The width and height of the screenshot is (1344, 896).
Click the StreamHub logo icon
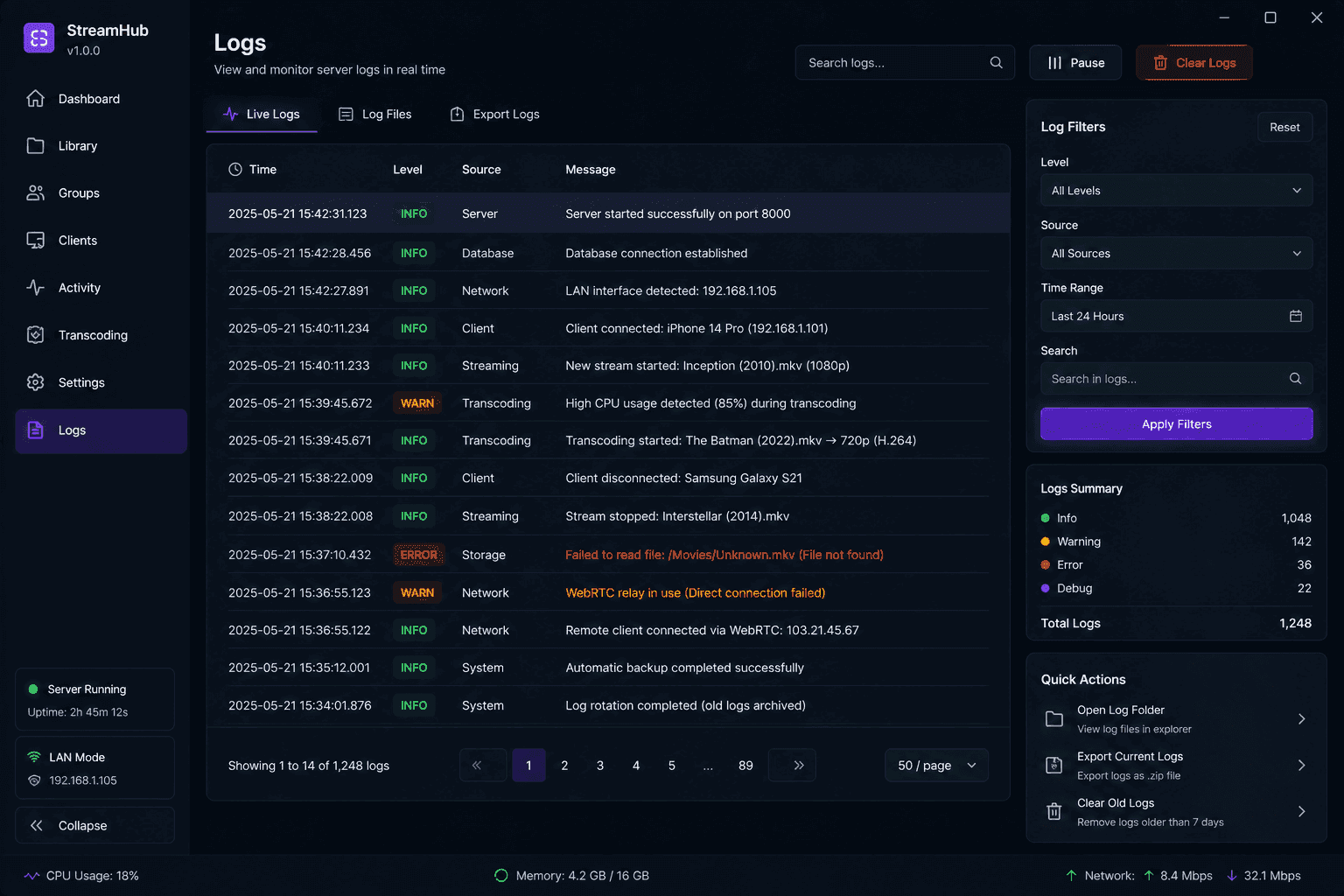38,38
